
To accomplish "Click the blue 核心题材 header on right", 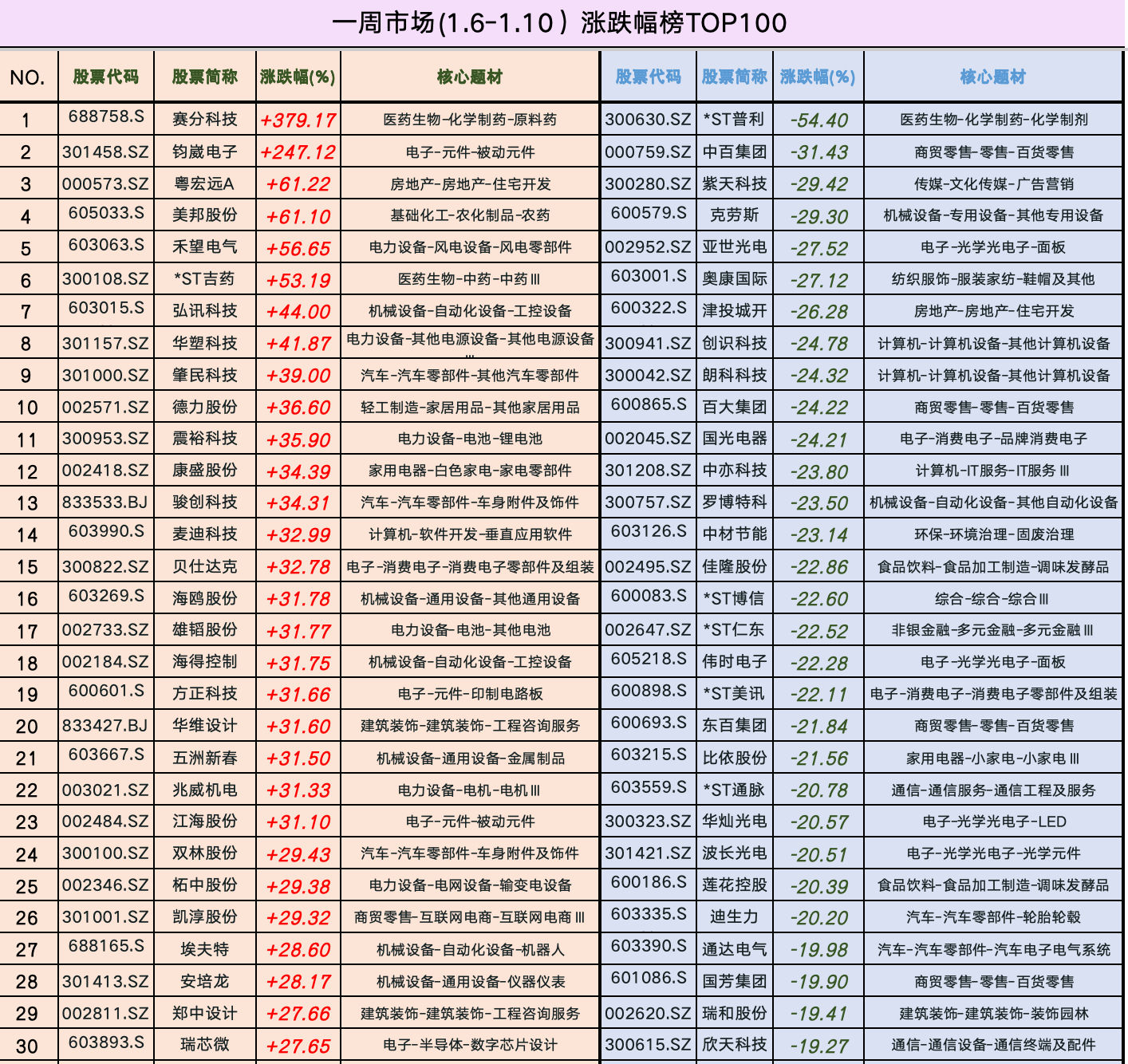I will (993, 77).
